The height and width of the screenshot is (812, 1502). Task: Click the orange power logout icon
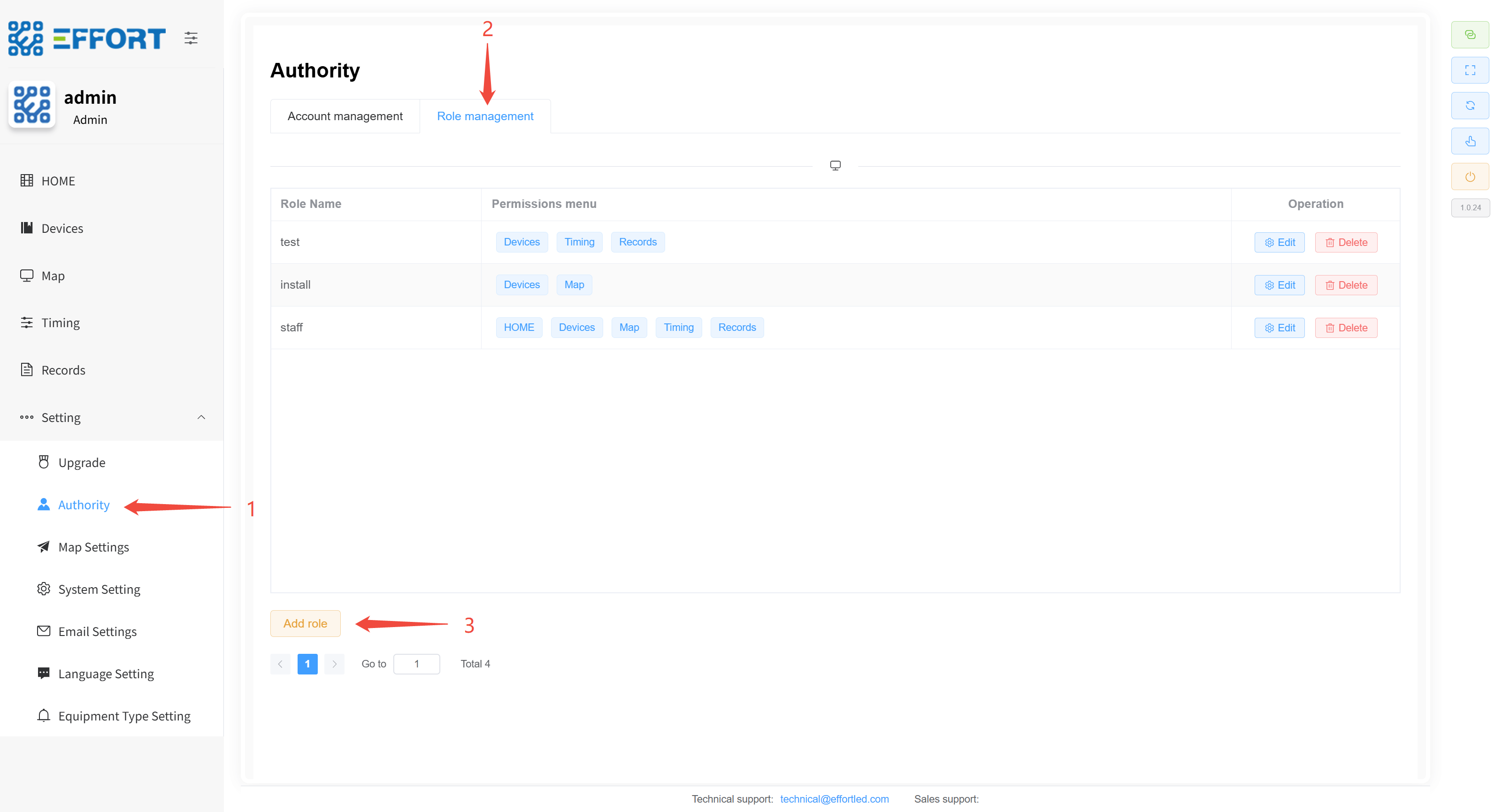[1469, 176]
